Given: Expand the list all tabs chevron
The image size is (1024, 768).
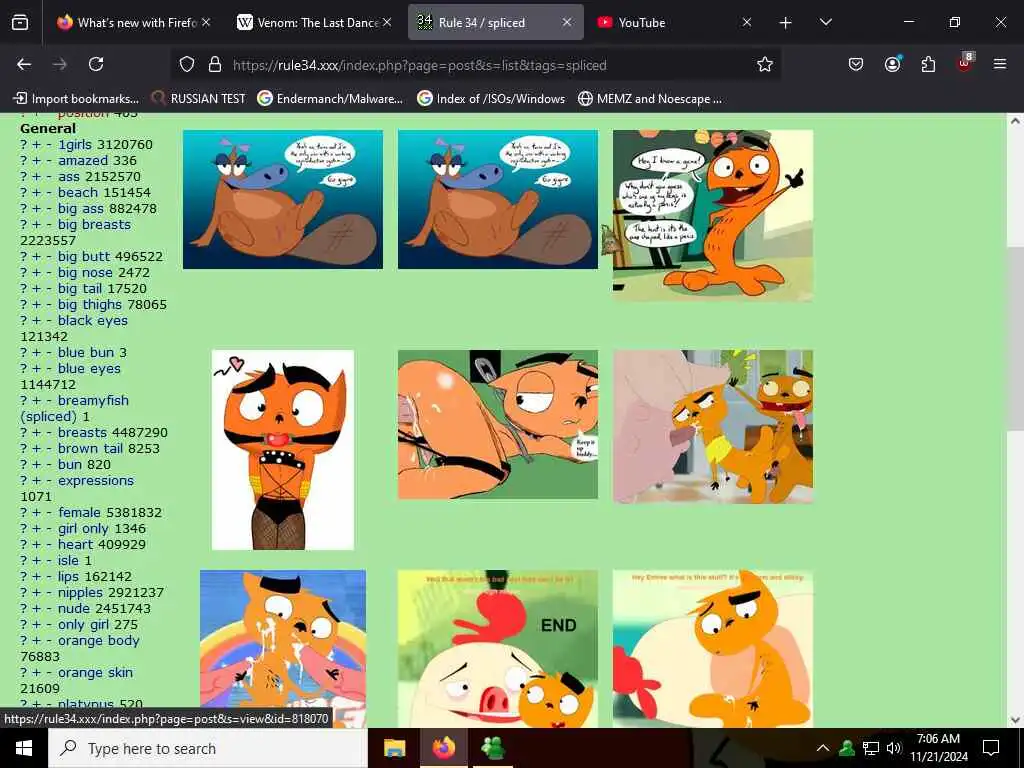Looking at the screenshot, I should tap(825, 22).
